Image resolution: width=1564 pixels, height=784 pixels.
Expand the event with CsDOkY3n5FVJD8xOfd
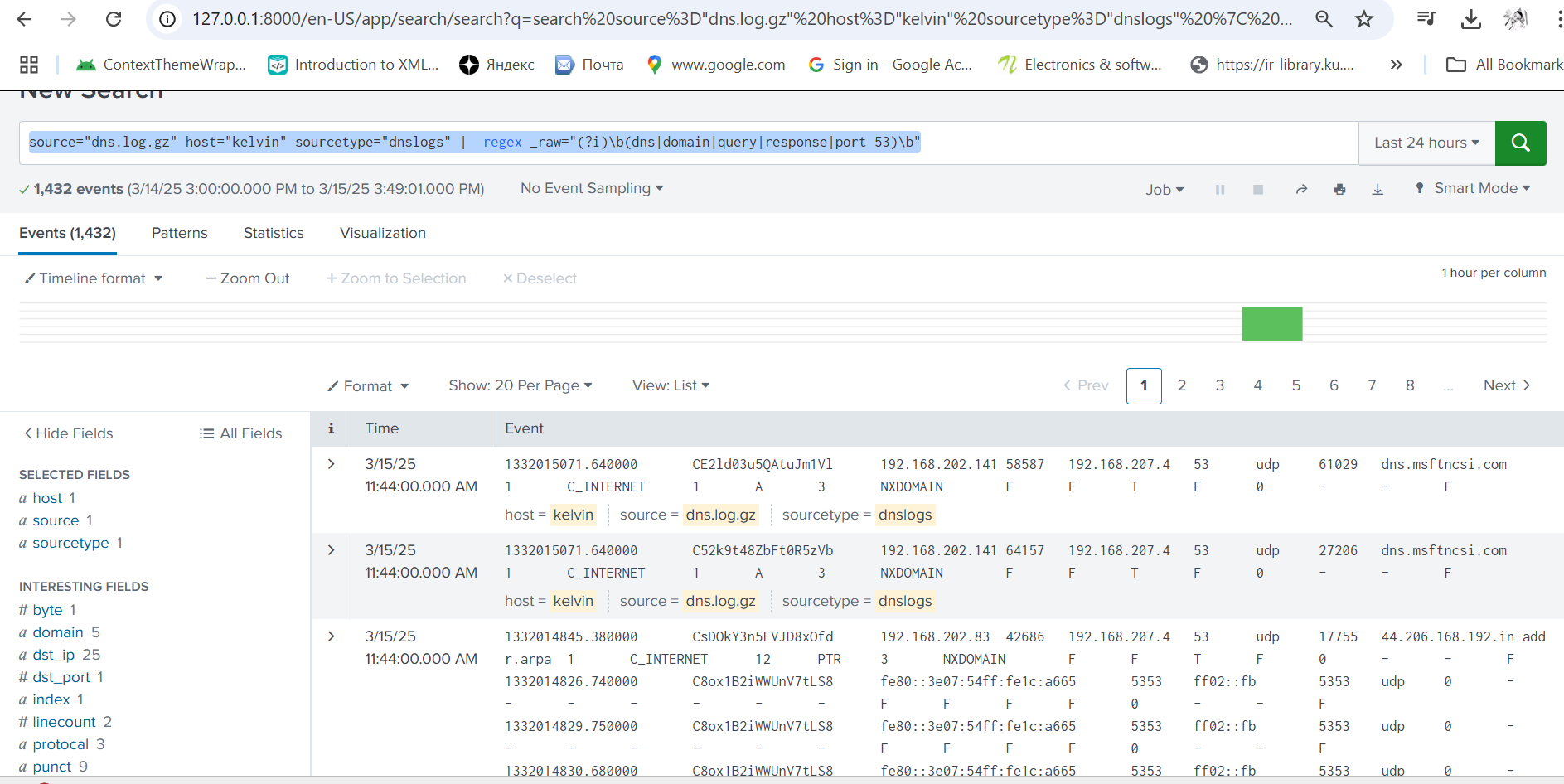click(x=331, y=636)
